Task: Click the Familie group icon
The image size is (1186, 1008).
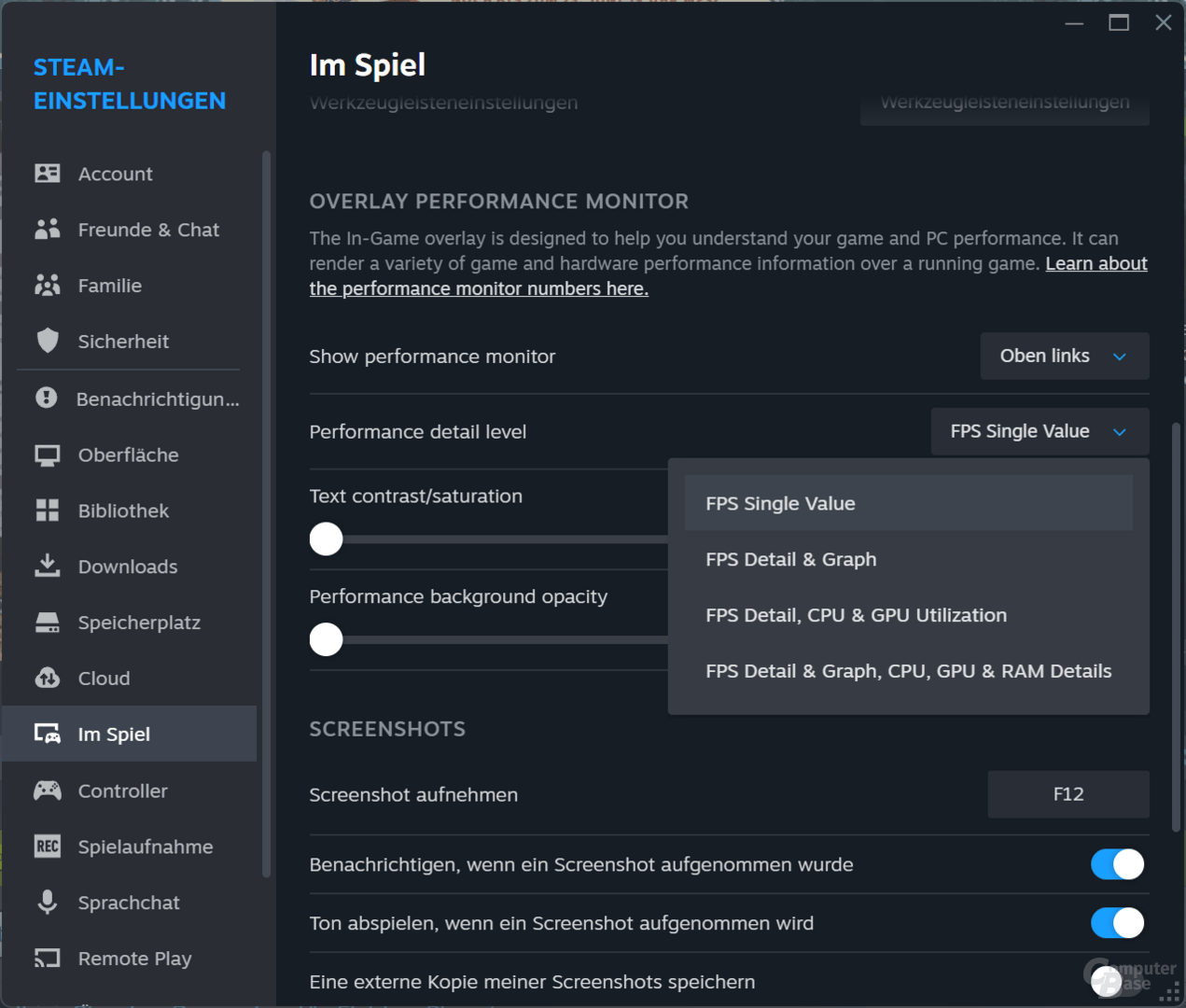Action: (x=48, y=286)
